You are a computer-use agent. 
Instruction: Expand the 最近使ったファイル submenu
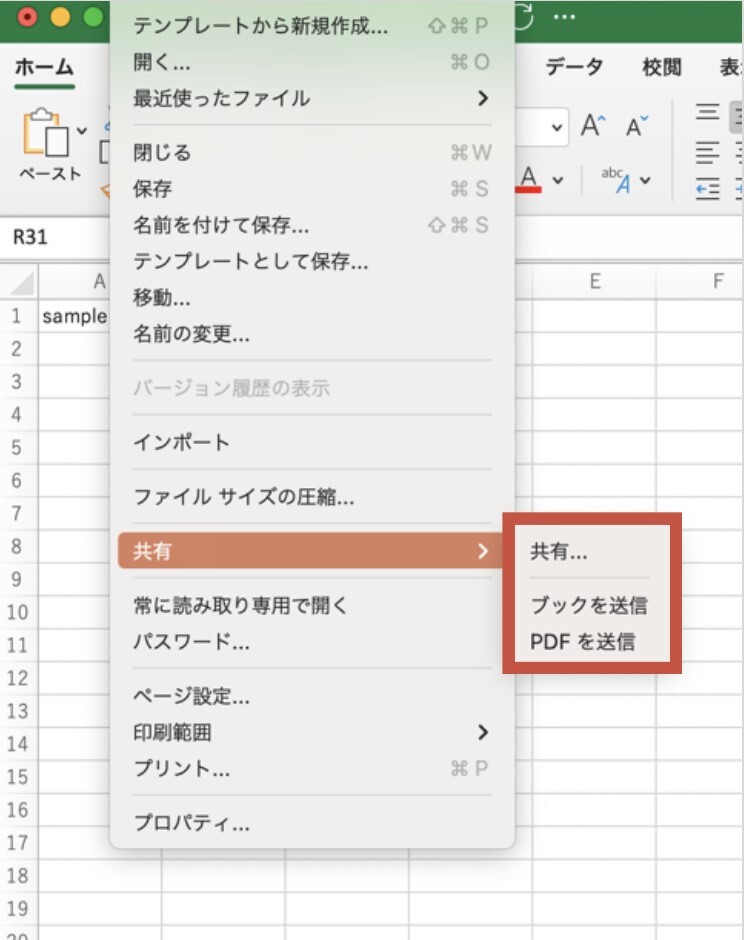tap(483, 98)
